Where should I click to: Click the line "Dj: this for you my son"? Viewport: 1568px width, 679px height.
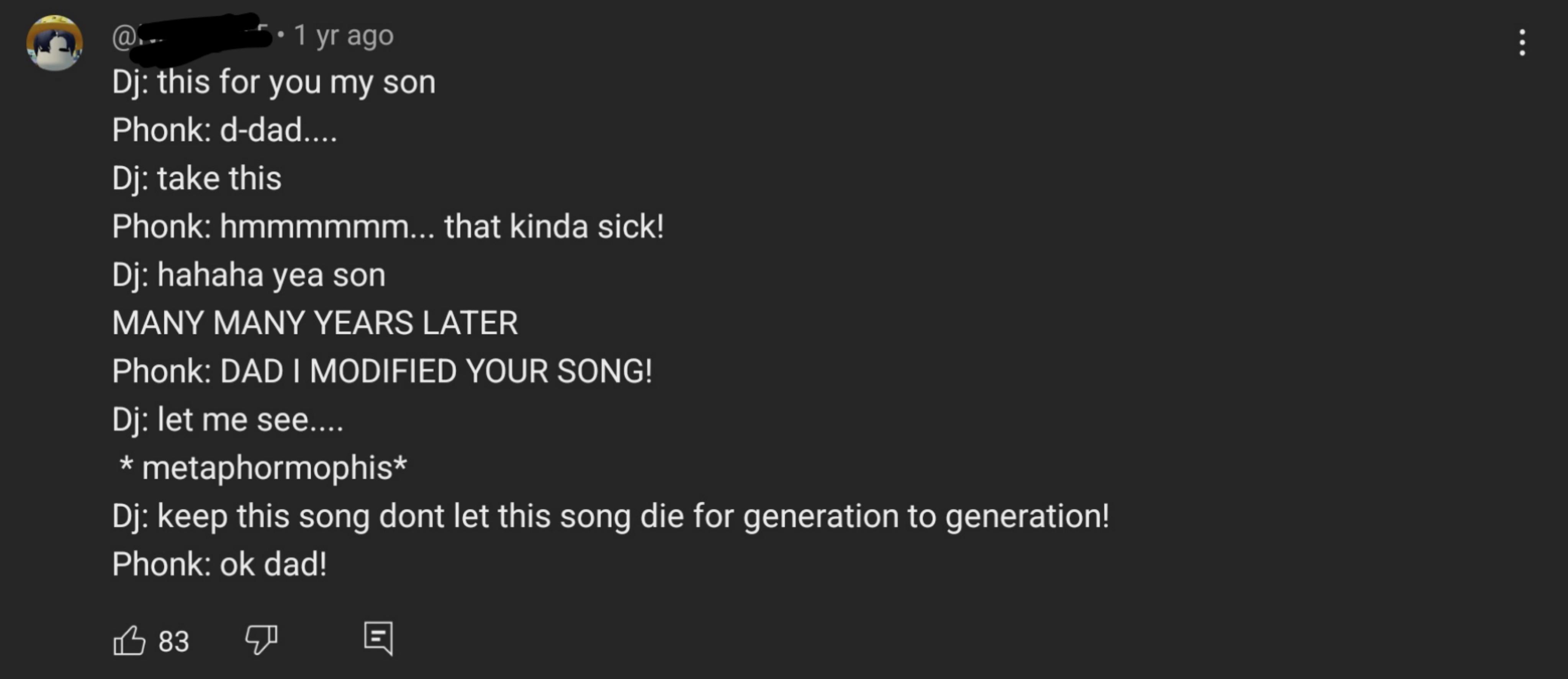(x=273, y=82)
